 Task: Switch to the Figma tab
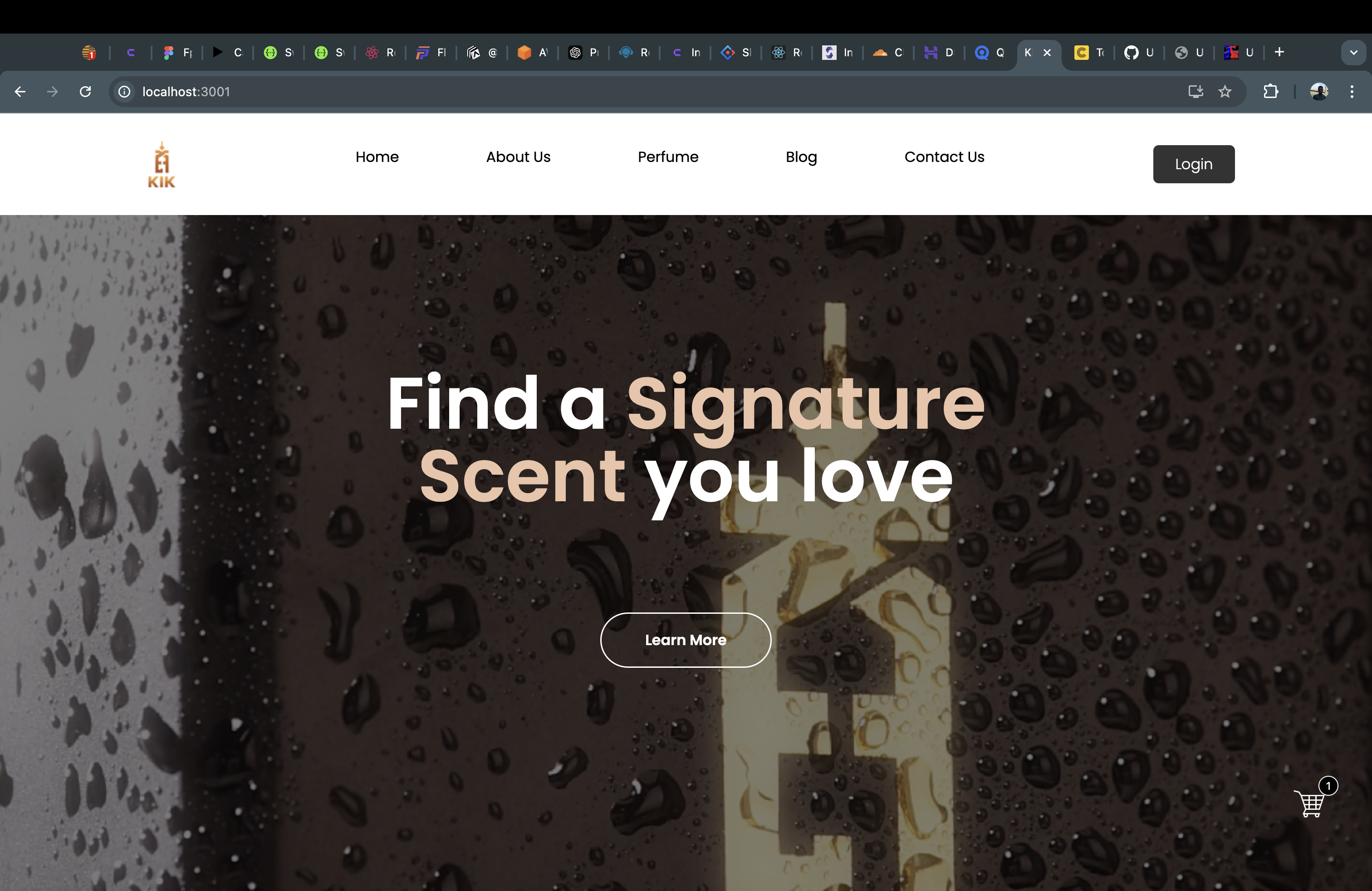click(x=177, y=53)
